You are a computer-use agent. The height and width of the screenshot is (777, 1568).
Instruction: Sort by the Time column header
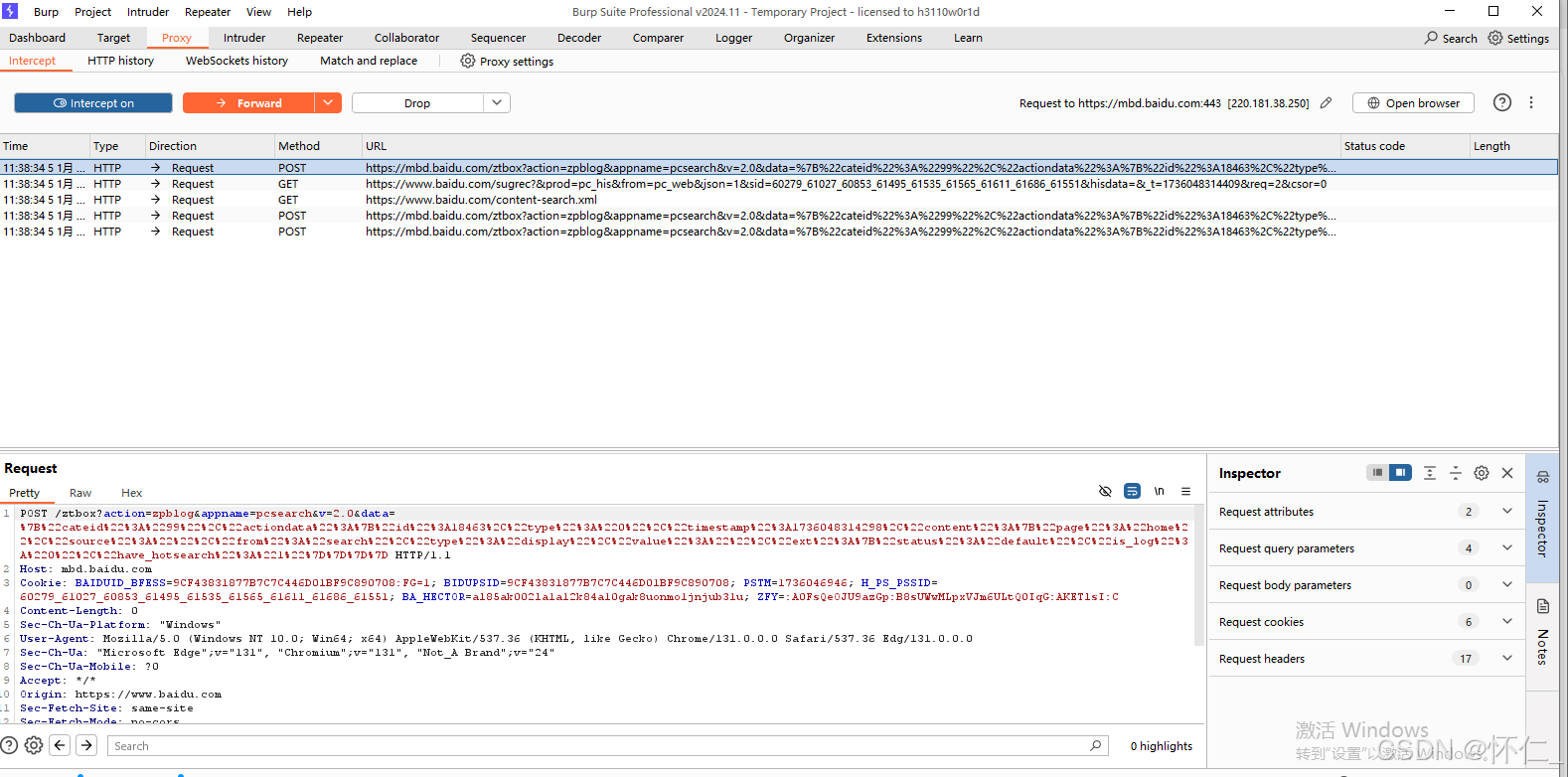[x=44, y=145]
